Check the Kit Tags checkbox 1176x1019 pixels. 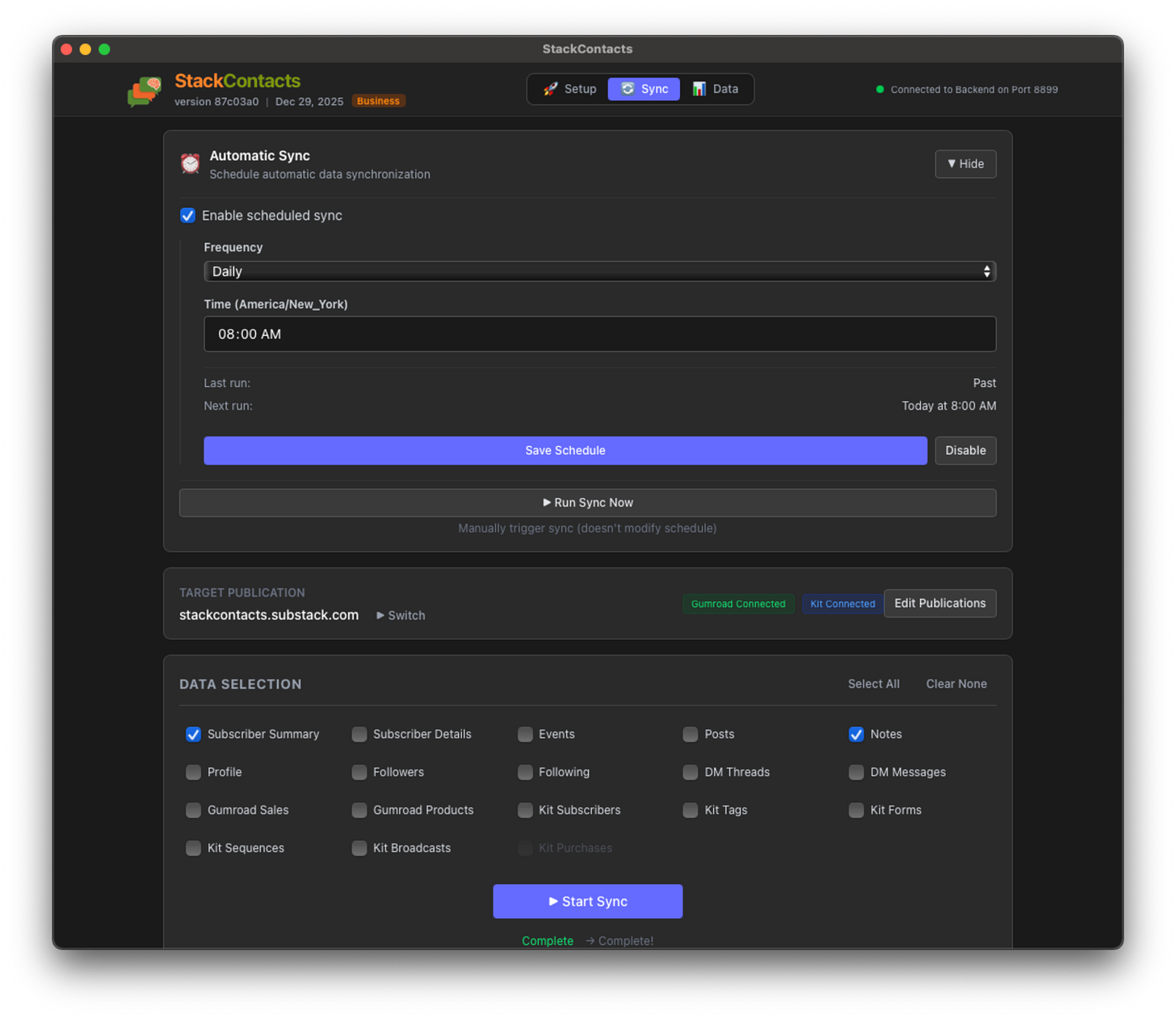tap(691, 811)
